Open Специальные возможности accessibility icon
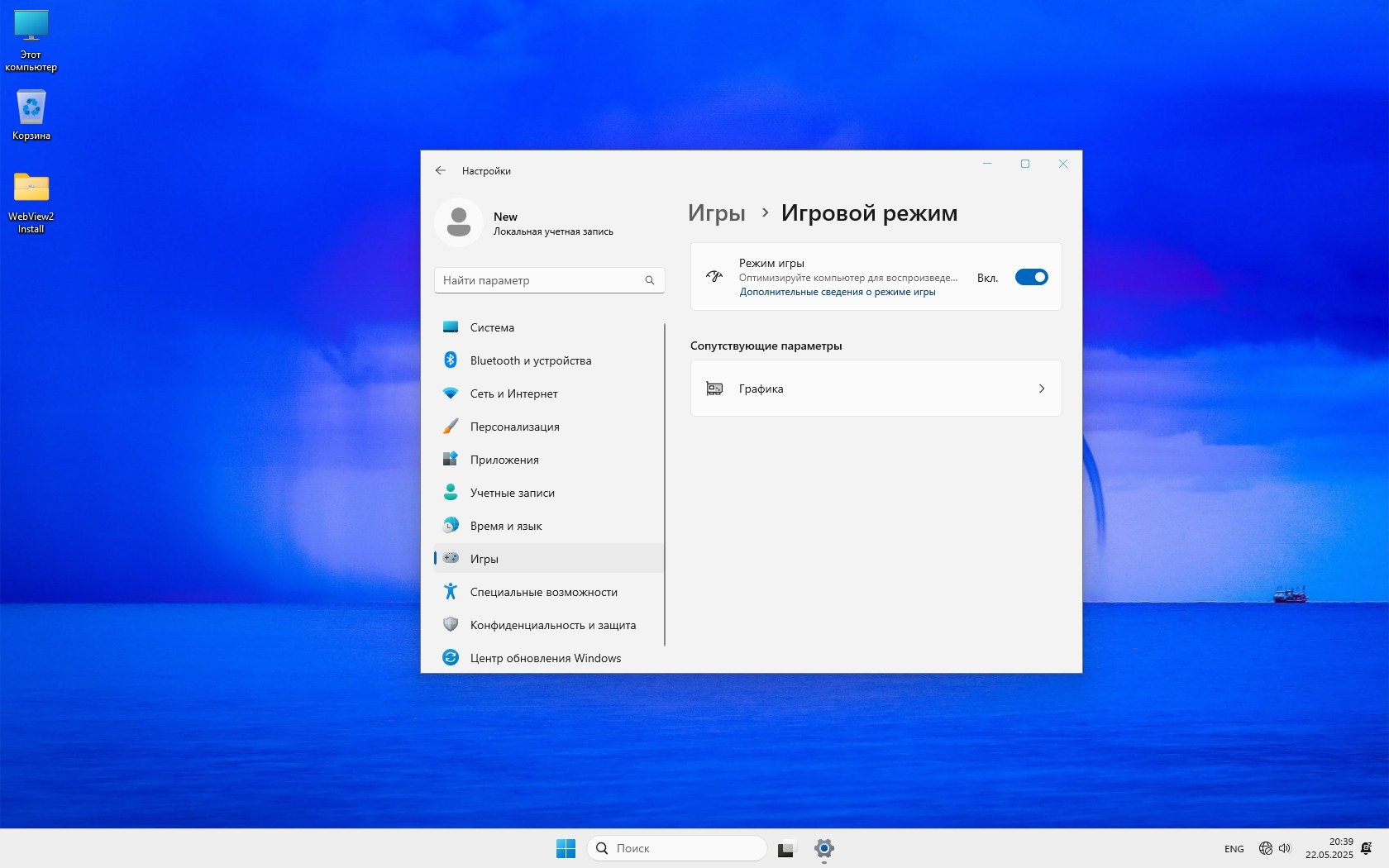 pyautogui.click(x=451, y=592)
